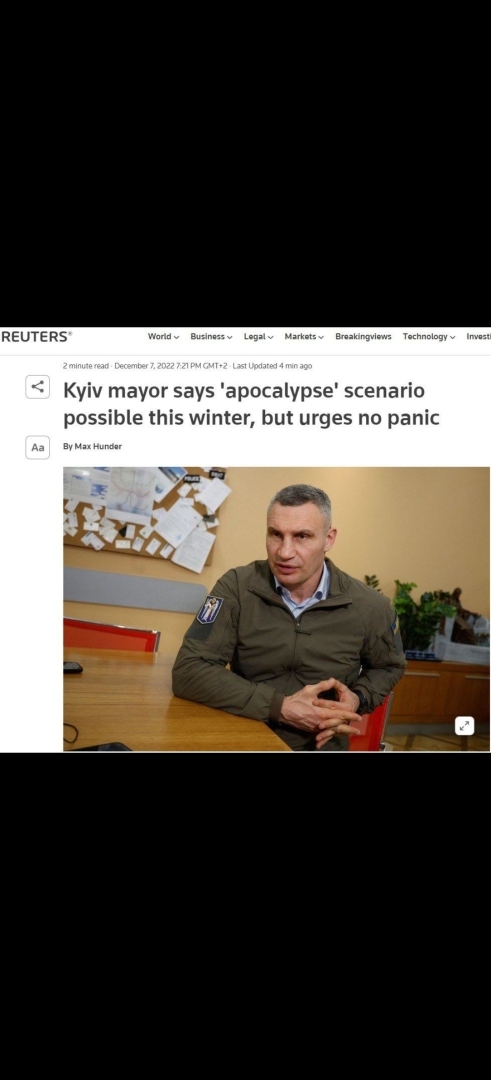Open the Aa text size button
The width and height of the screenshot is (491, 1080).
pos(37,447)
